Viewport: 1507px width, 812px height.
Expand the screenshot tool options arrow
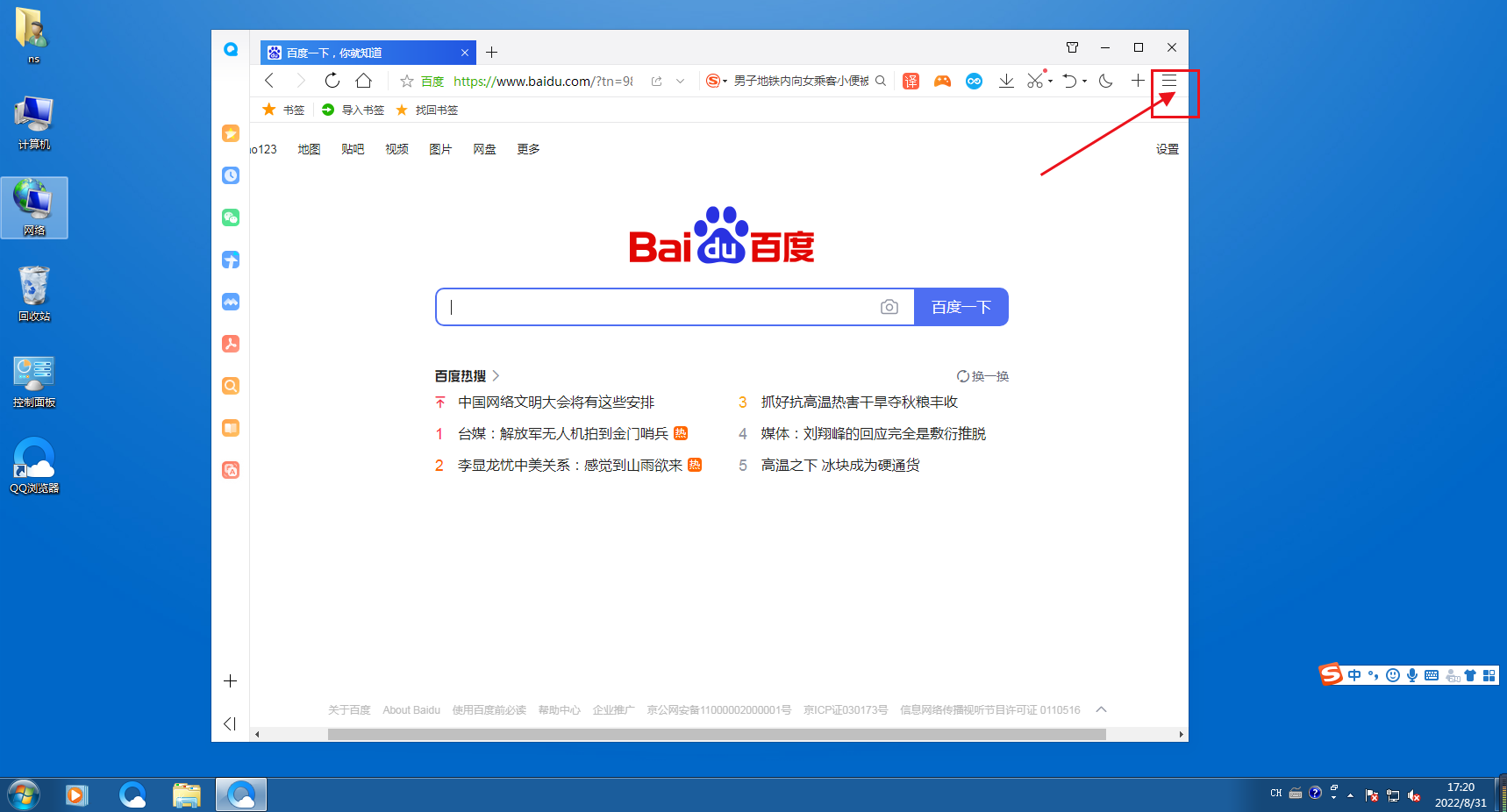point(1050,82)
